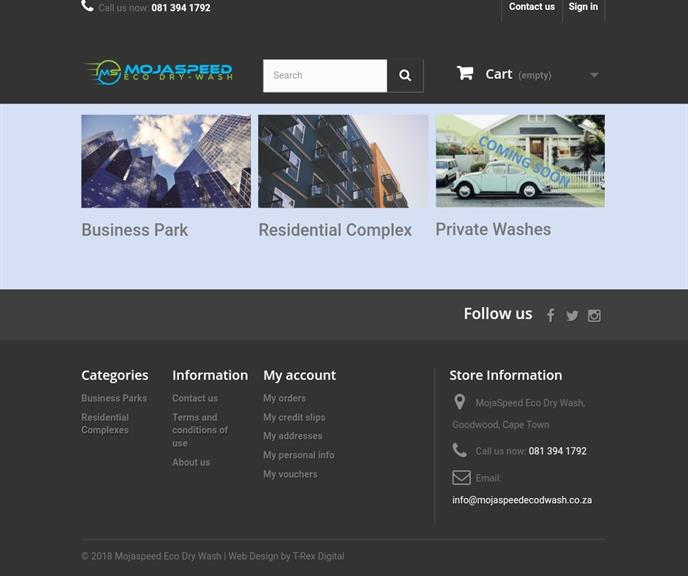Expand the cart dropdown arrow
Viewport: 688px width, 576px height.
pyautogui.click(x=594, y=75)
